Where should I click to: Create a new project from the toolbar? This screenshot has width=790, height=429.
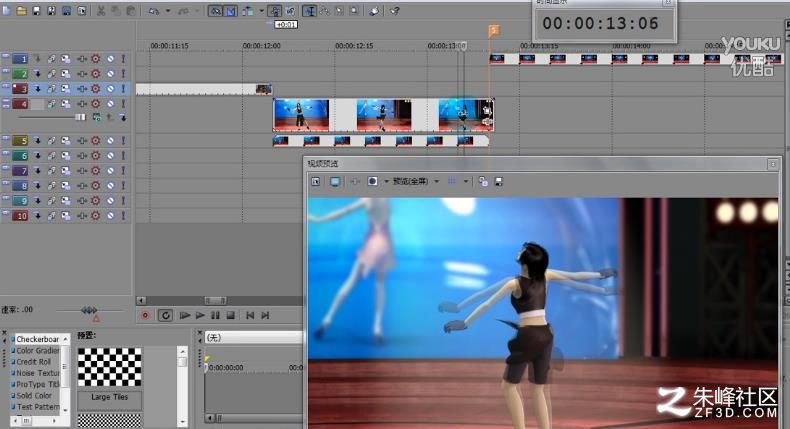point(7,10)
